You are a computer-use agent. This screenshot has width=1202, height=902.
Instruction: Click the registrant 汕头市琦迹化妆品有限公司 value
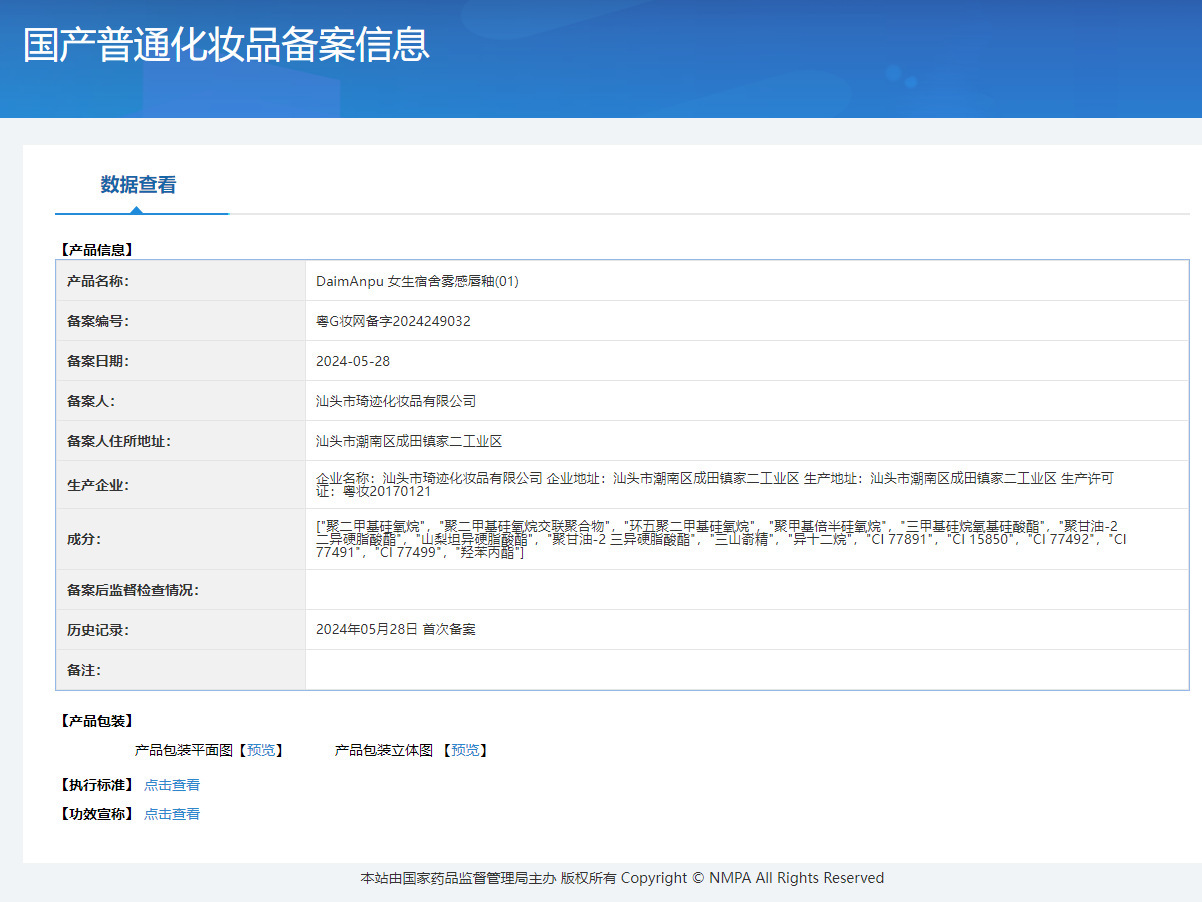point(396,401)
